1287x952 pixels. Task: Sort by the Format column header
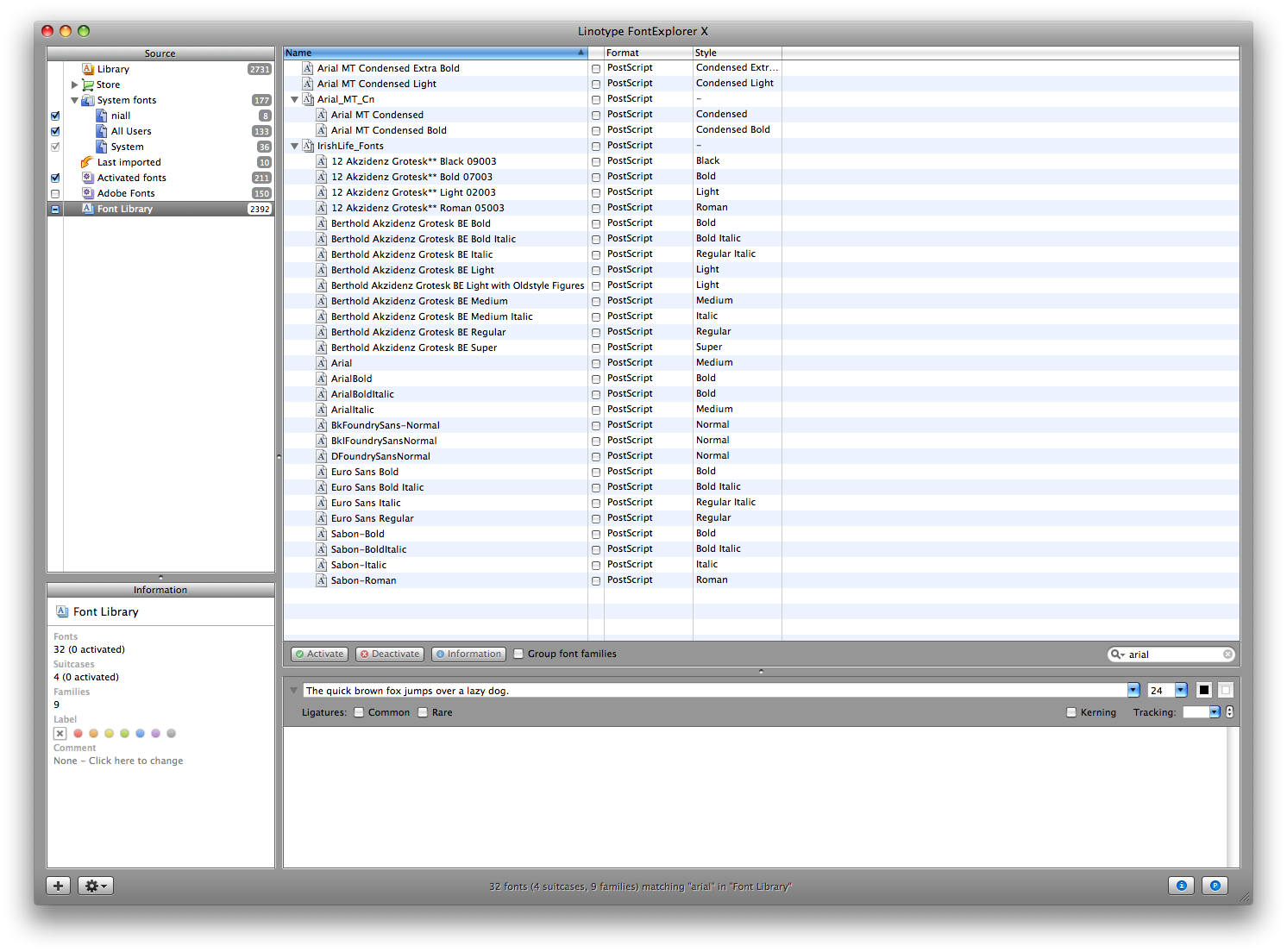[649, 53]
